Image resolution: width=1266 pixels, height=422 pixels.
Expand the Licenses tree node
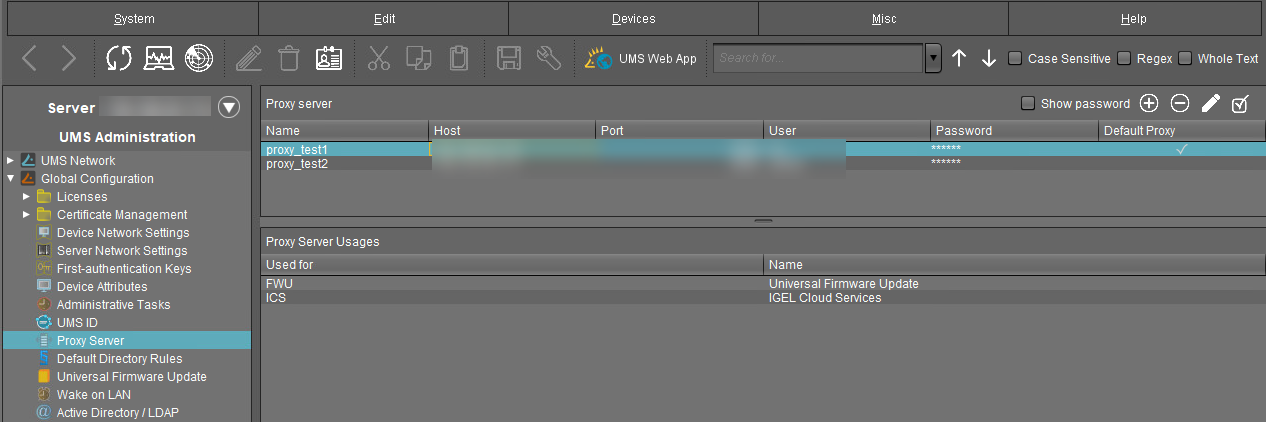tap(27, 197)
